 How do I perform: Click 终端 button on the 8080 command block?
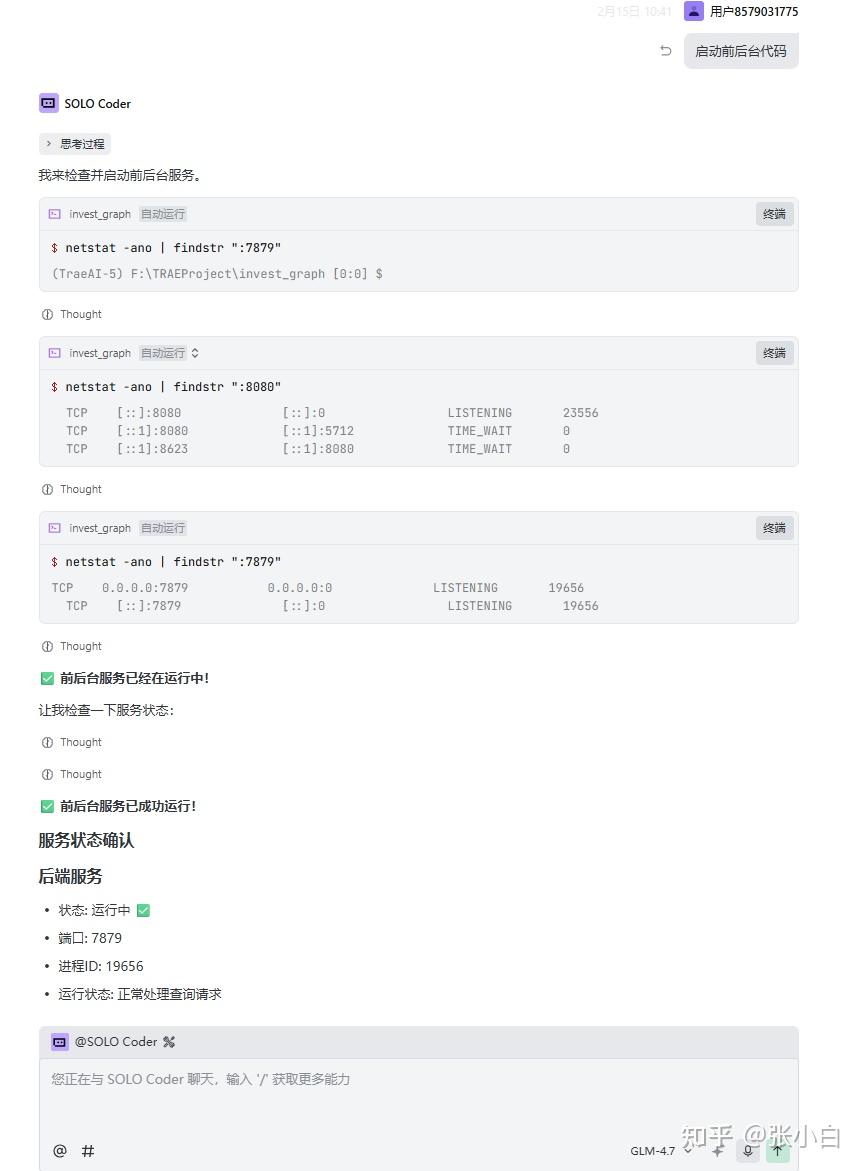(x=774, y=353)
